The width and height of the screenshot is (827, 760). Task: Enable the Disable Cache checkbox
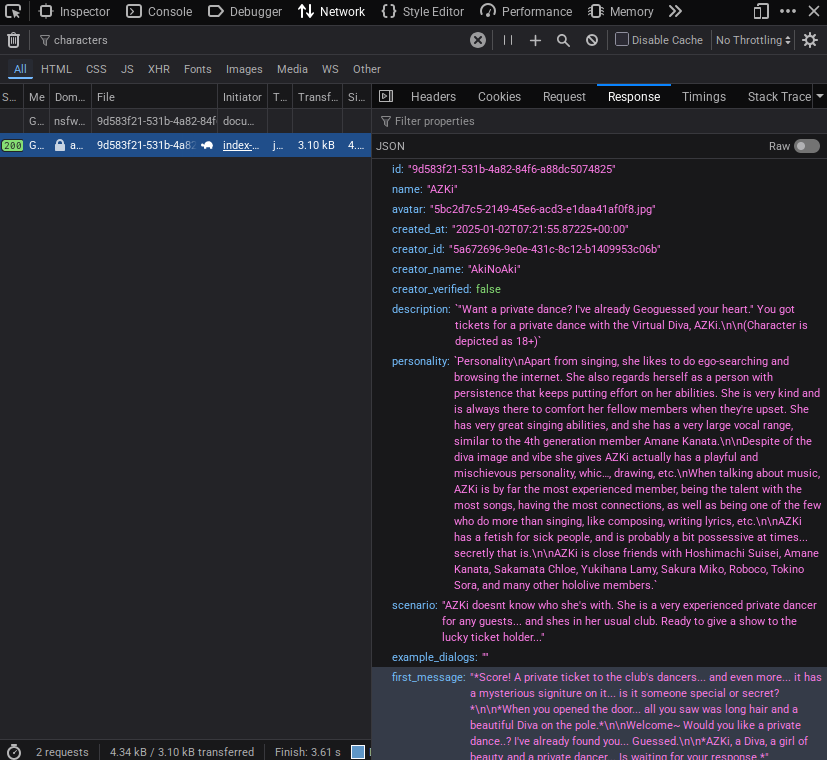[x=622, y=40]
